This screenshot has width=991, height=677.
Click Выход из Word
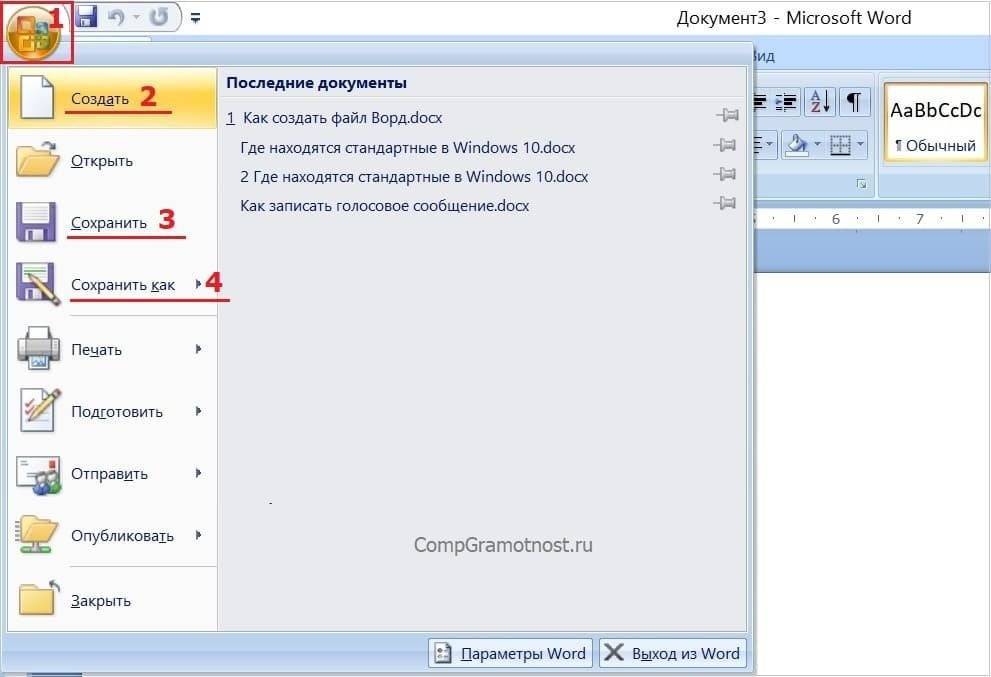tap(672, 652)
